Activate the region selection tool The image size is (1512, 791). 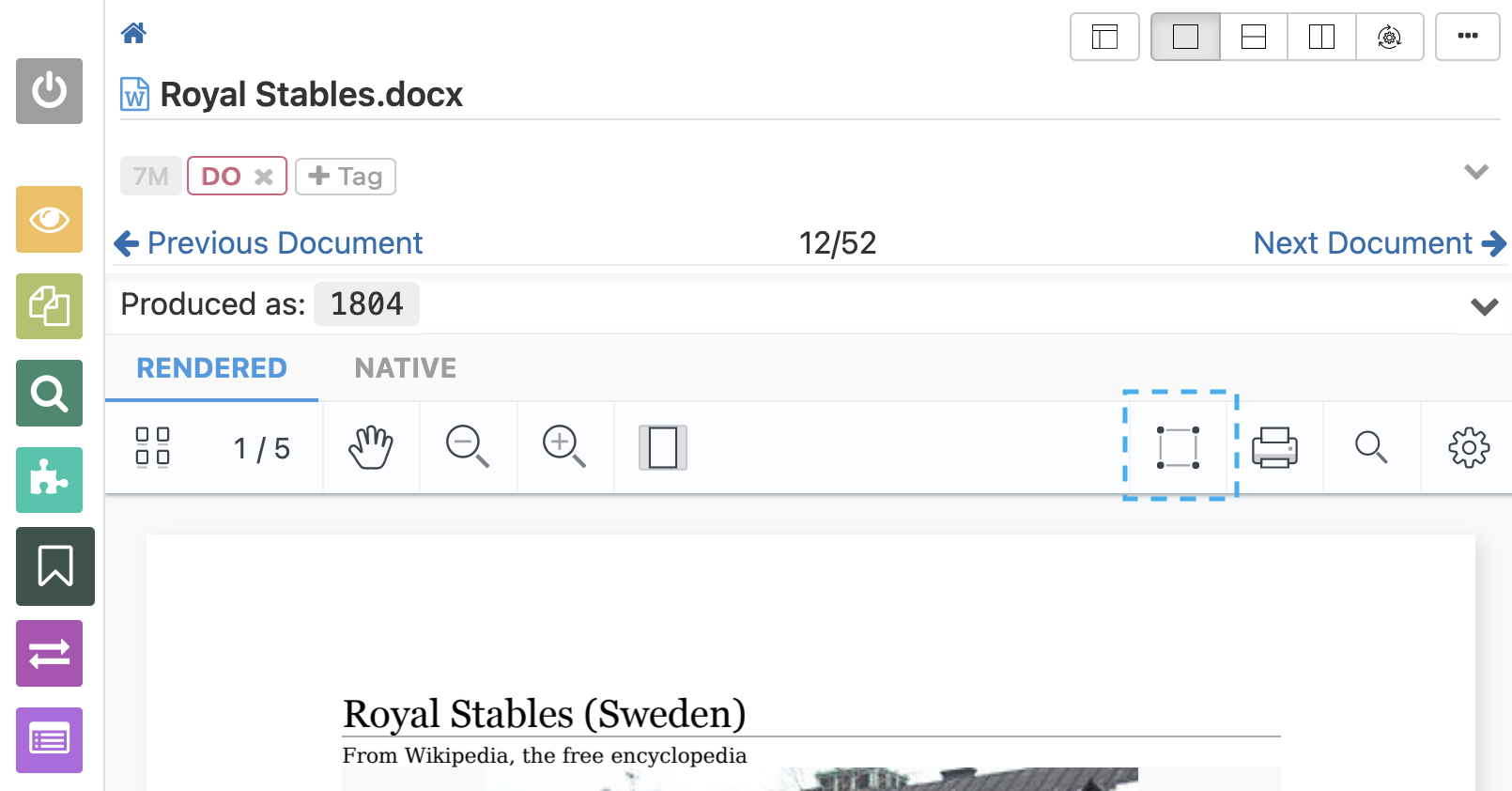pos(1178,447)
